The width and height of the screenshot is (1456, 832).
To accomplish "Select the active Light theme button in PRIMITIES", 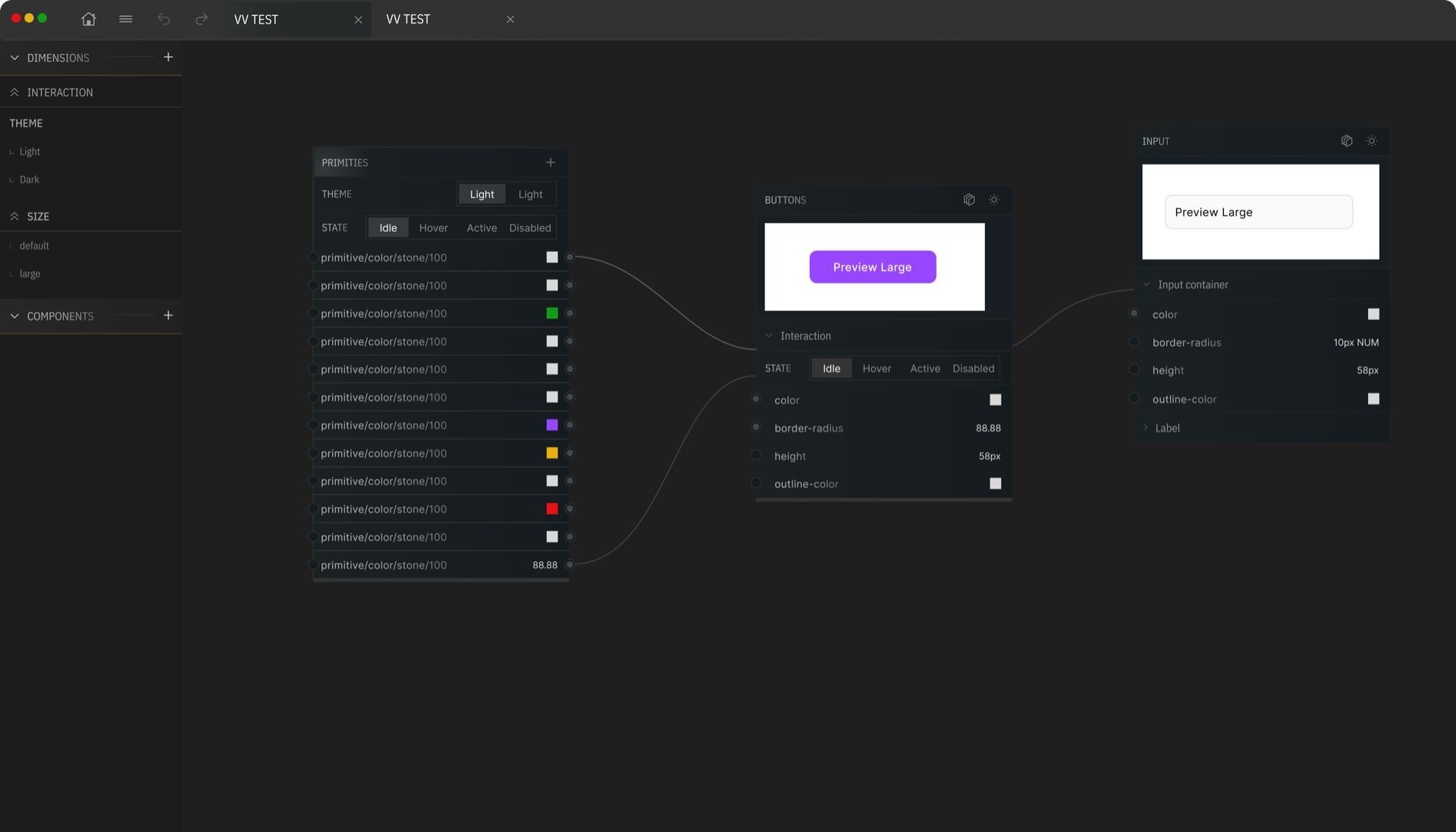I will pos(482,194).
